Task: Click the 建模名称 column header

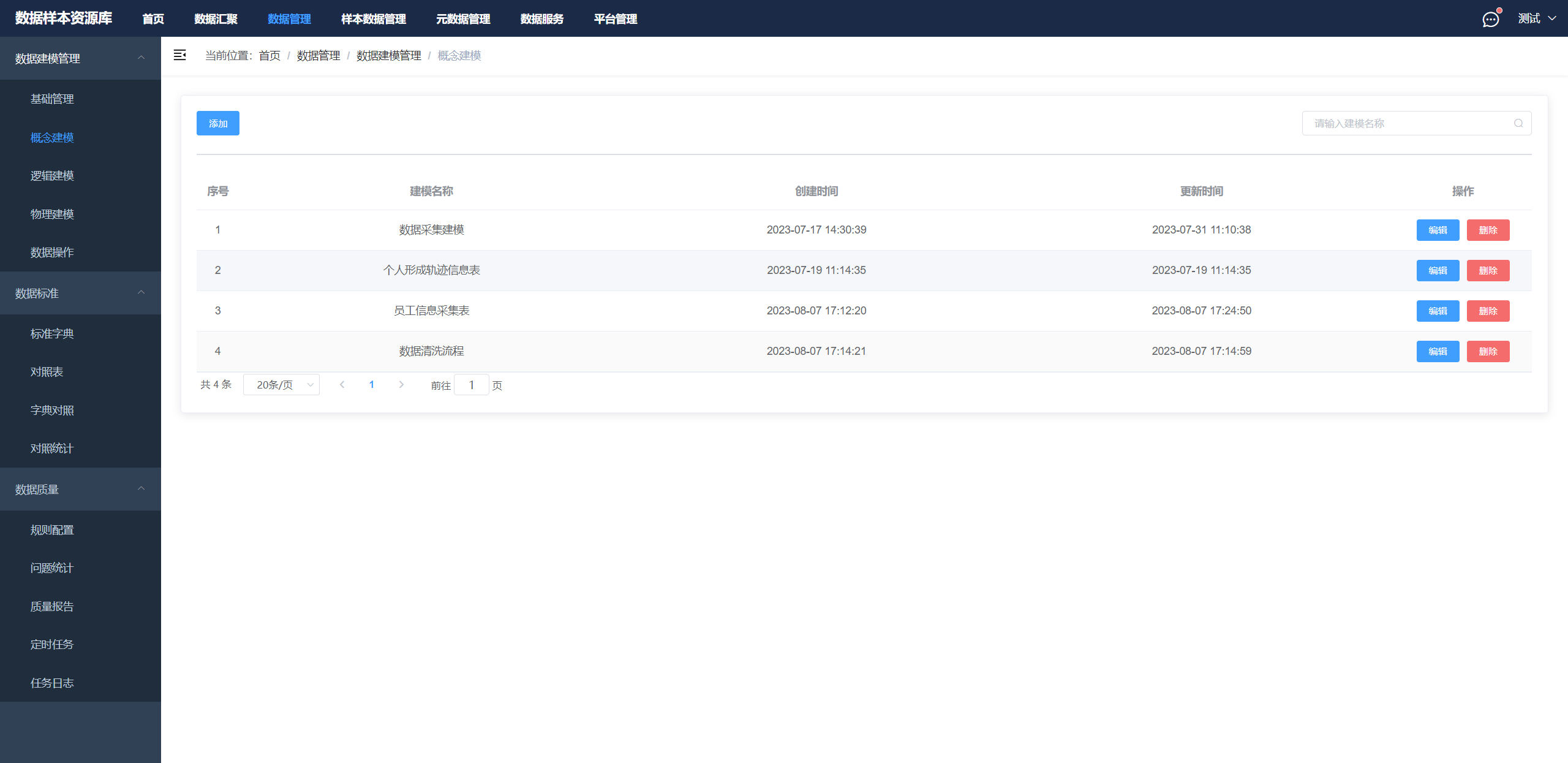Action: pos(431,191)
